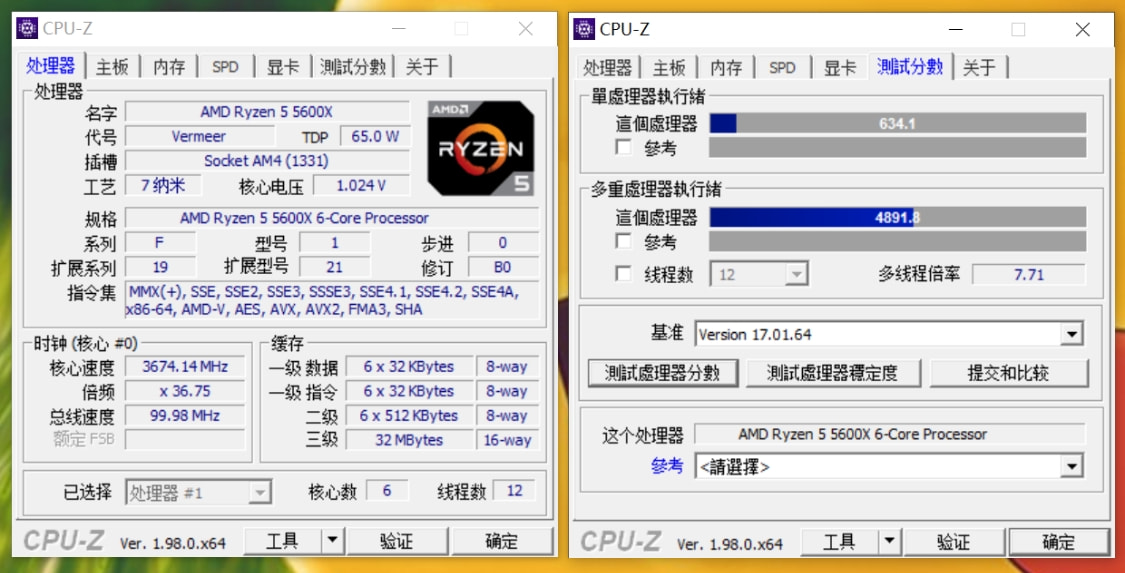Open 内存 tab in left window
The width and height of the screenshot is (1125, 573).
169,67
